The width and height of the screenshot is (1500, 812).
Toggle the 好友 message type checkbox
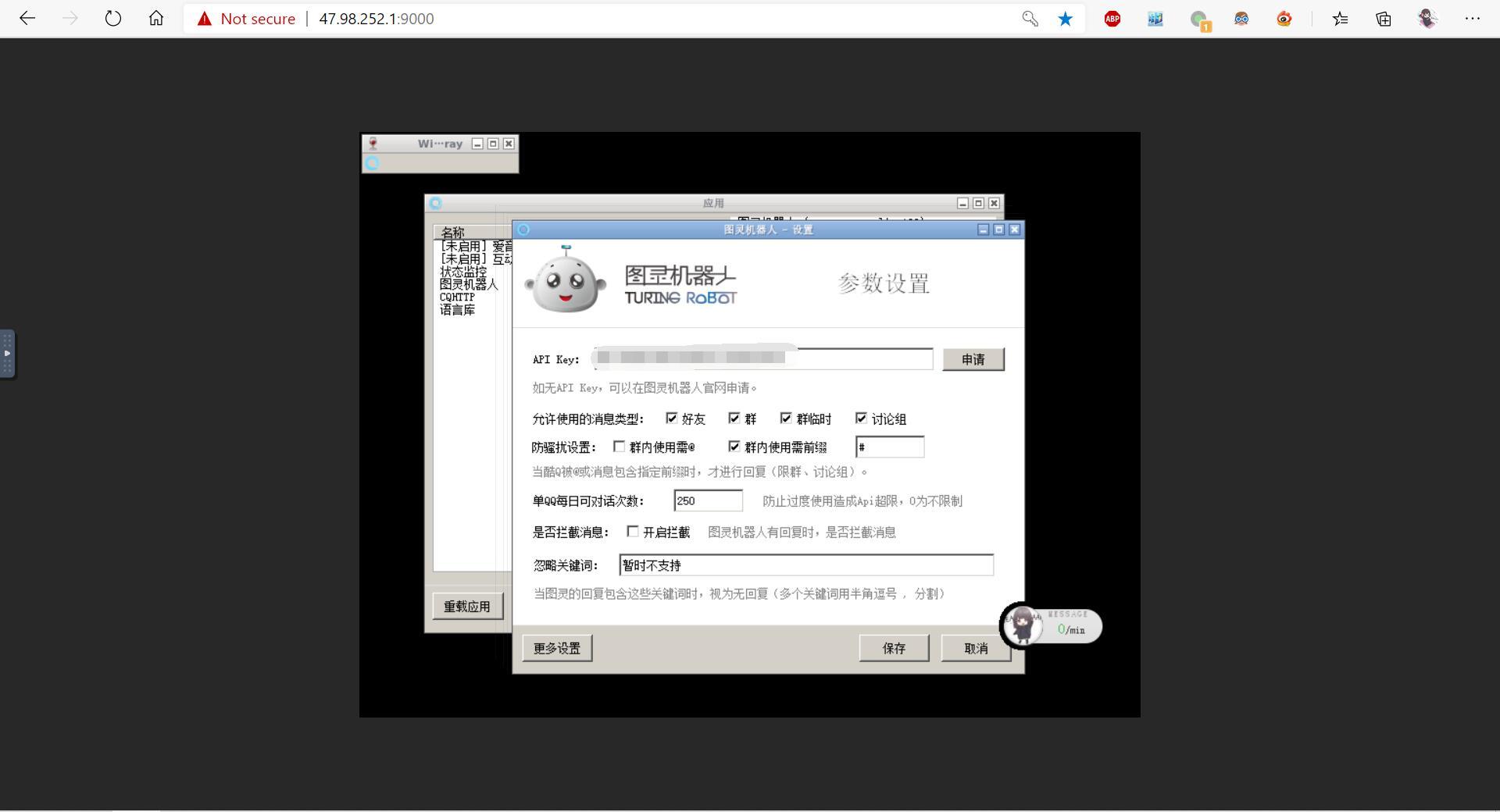pyautogui.click(x=671, y=418)
